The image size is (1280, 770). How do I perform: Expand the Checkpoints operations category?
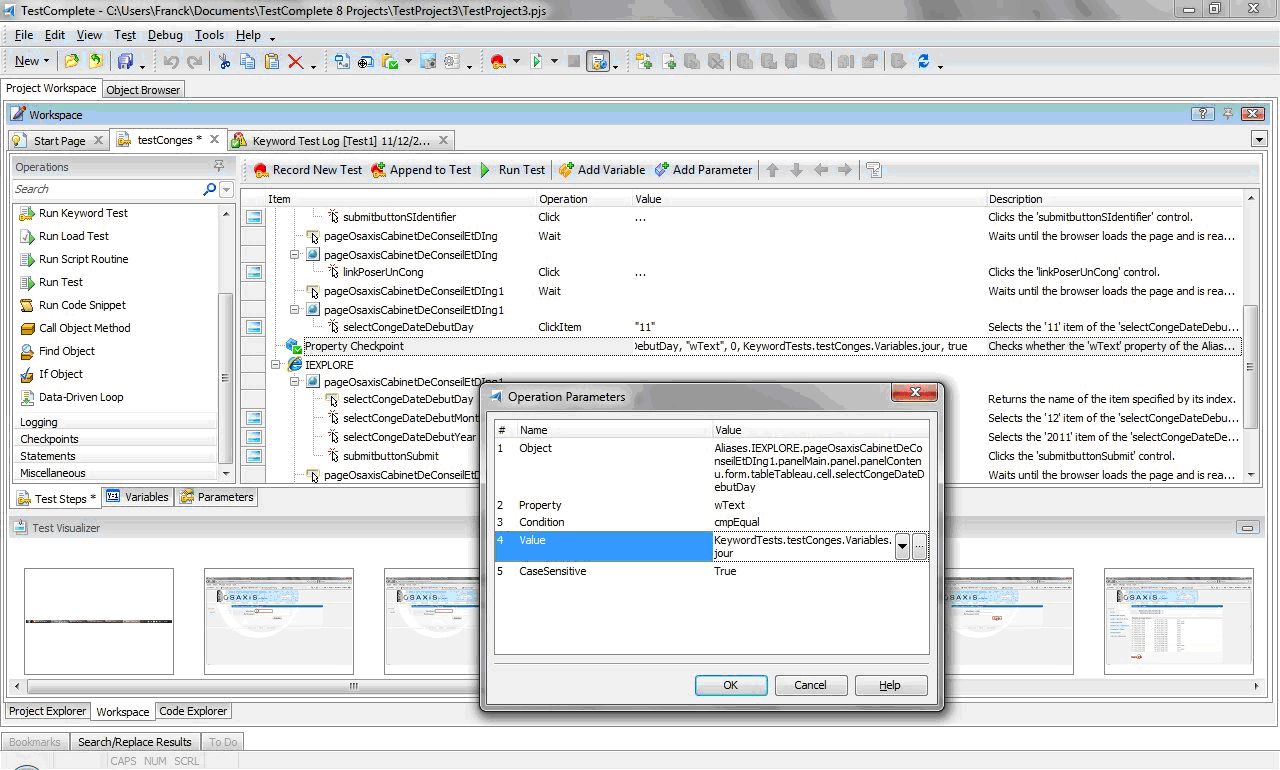[114, 439]
